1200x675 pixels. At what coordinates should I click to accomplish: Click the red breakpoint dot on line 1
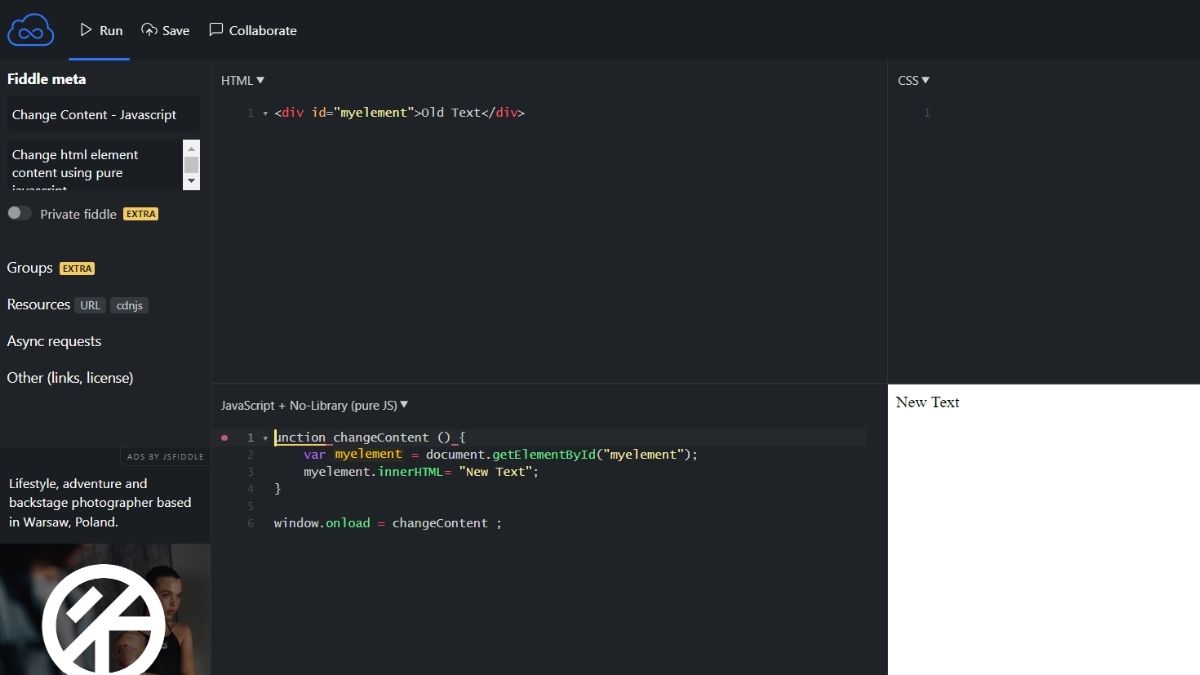(x=224, y=438)
